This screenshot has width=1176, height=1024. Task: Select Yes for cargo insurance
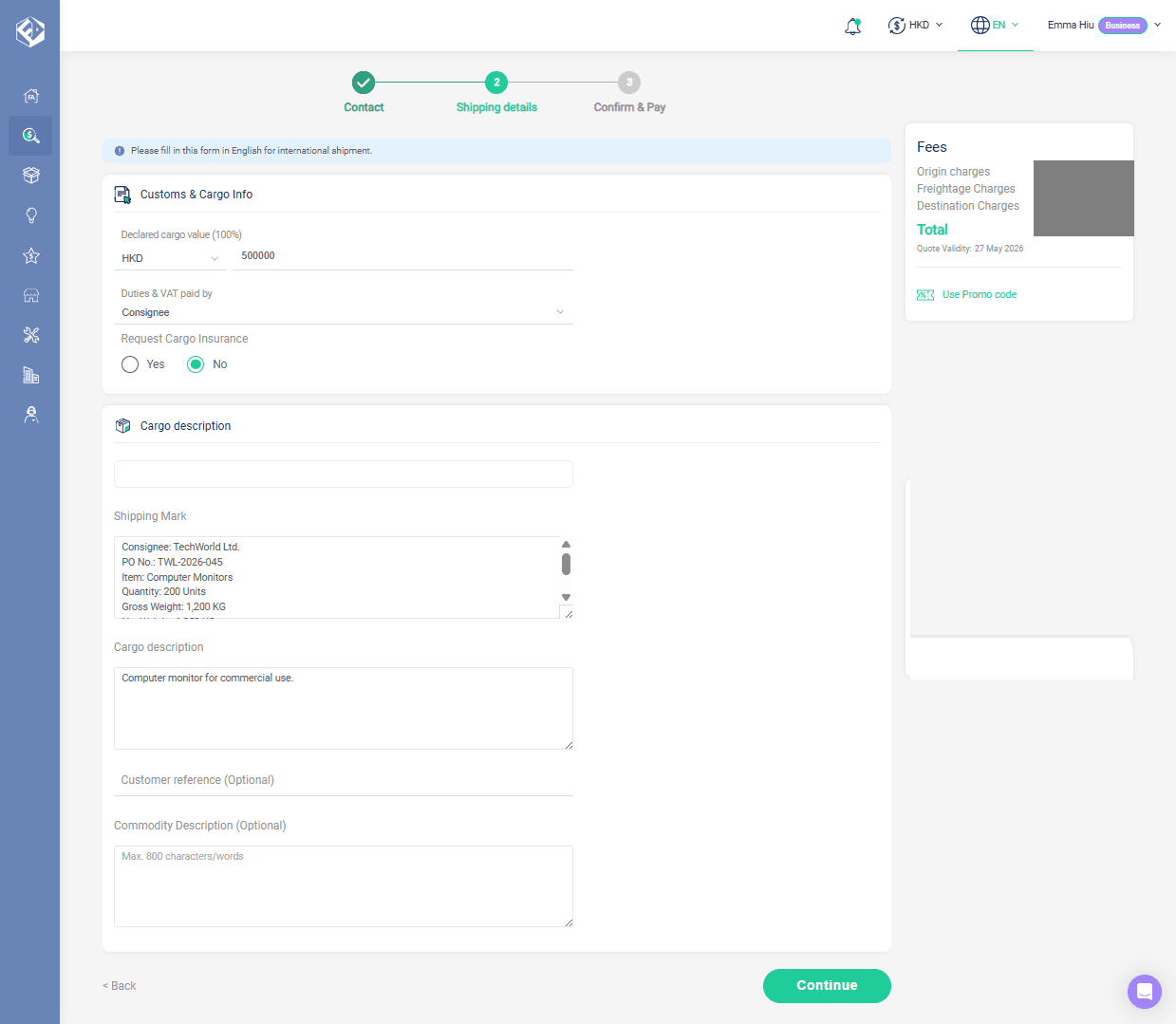coord(130,364)
